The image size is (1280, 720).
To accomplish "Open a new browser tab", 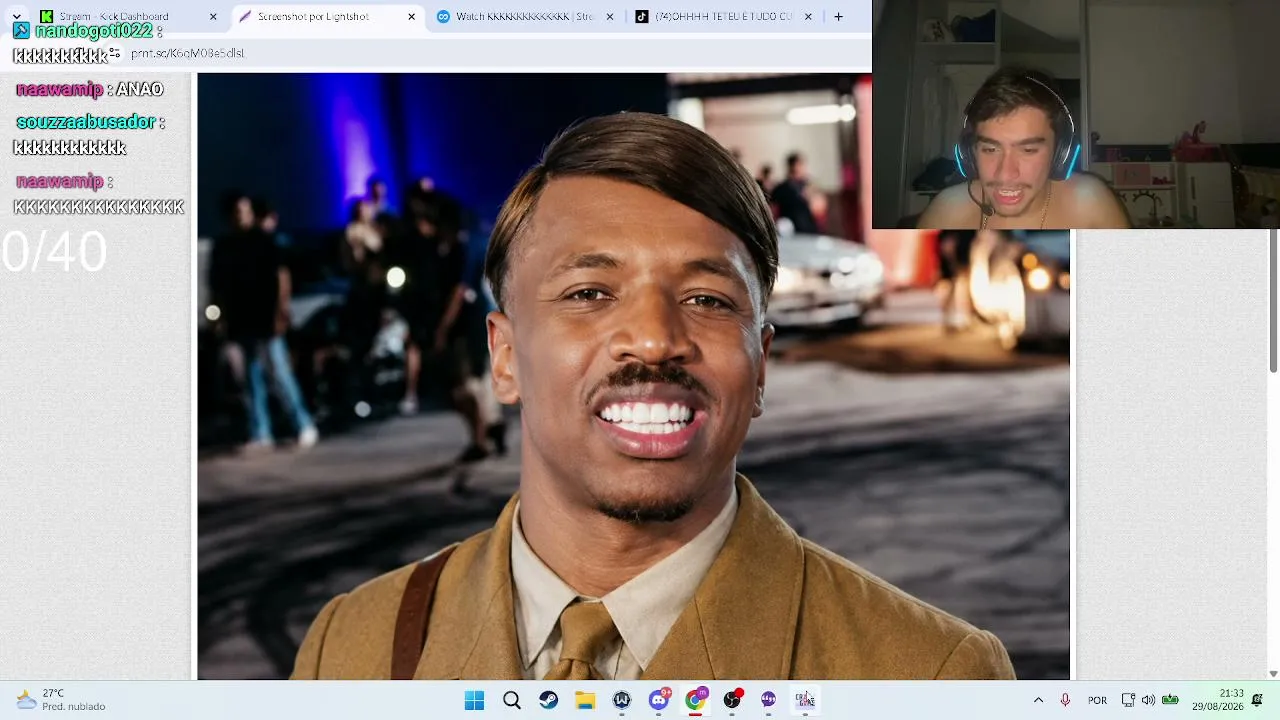I will (838, 17).
